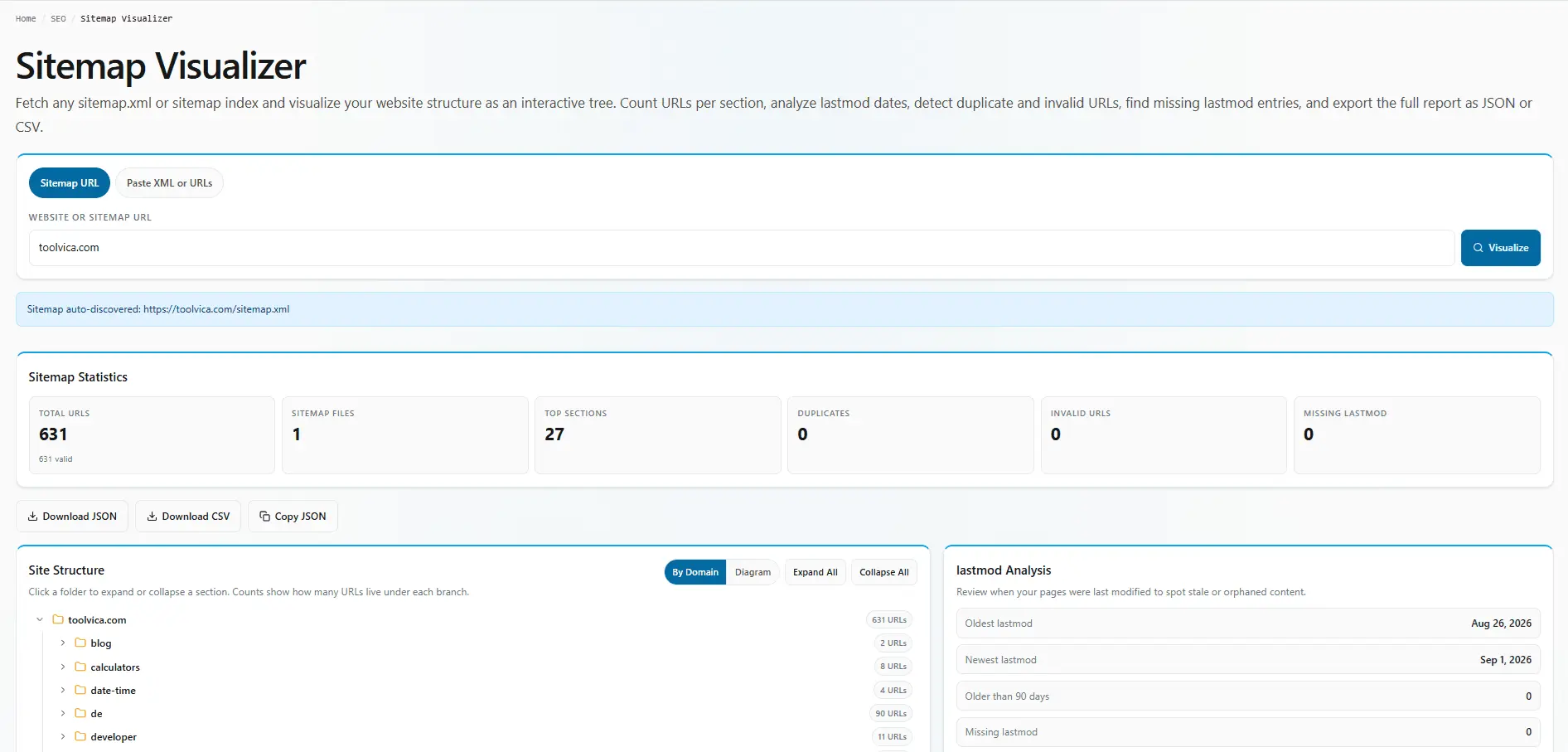Viewport: 1568px width, 752px height.
Task: Click the 90 URLs badge for de
Action: pyautogui.click(x=891, y=713)
